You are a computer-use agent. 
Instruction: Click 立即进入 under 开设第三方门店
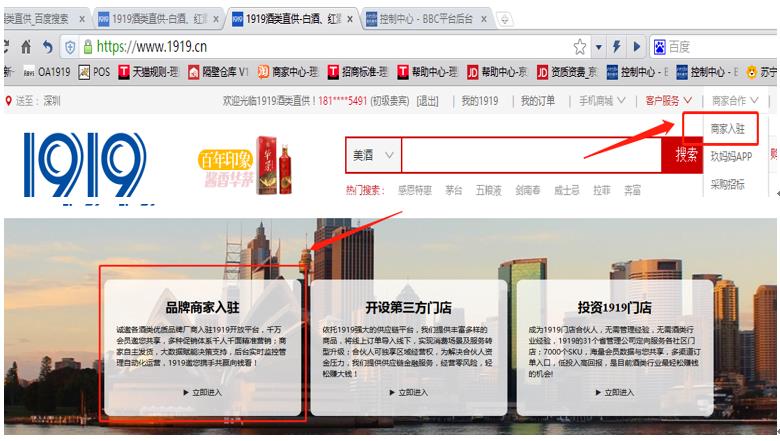pos(408,393)
